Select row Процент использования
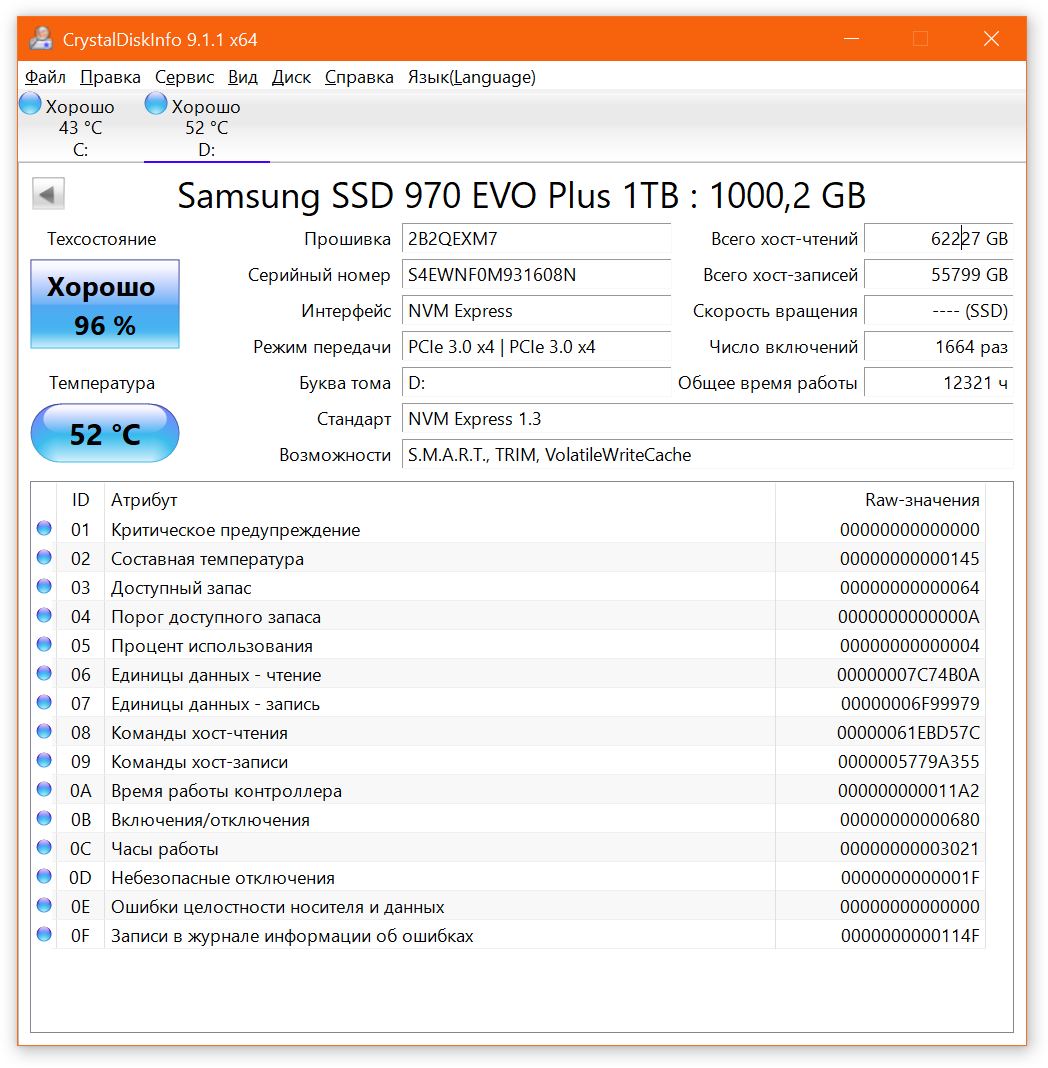This screenshot has height=1068, width=1048. [509, 645]
